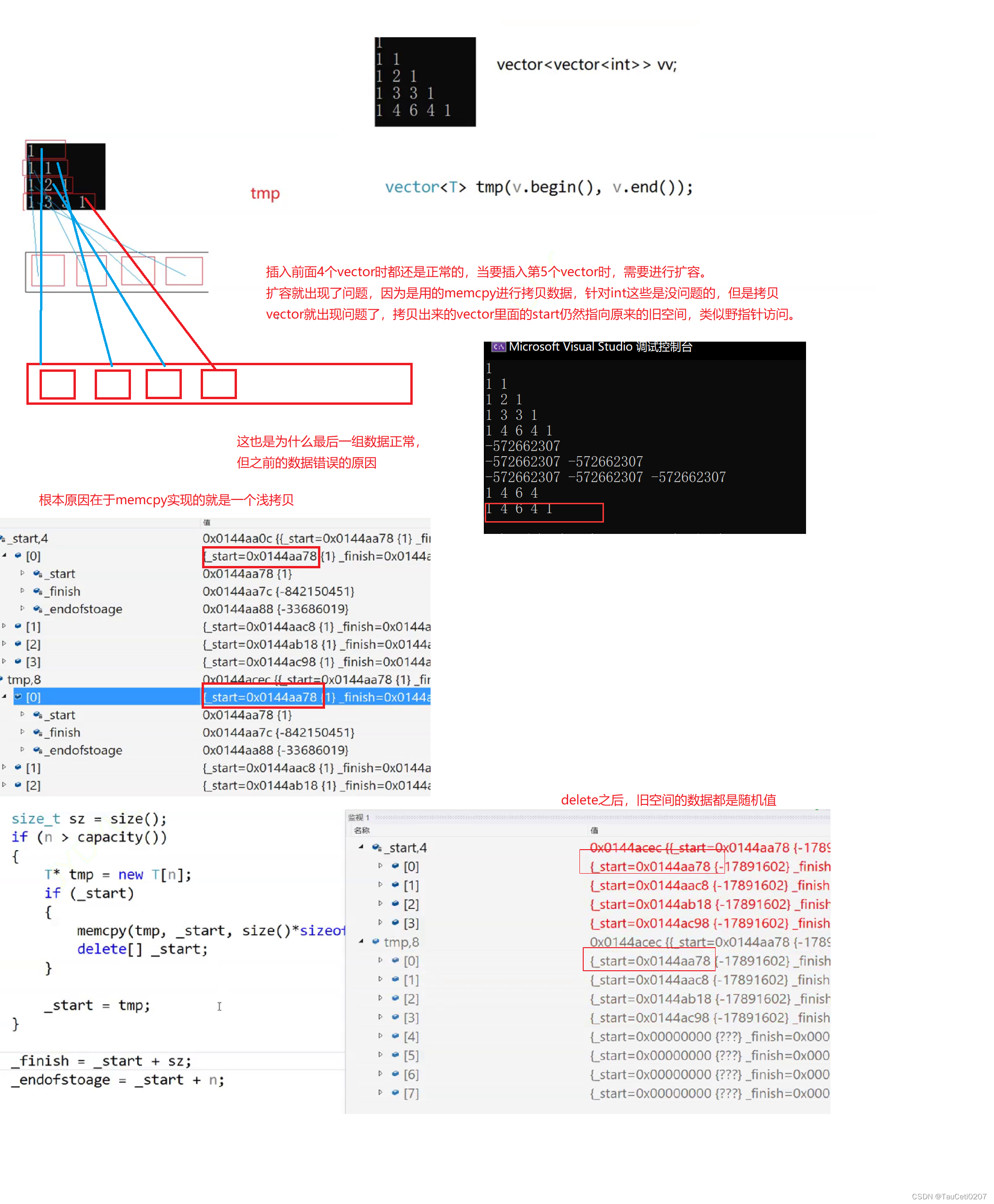This screenshot has height=1204, width=994.
Task: Select the _start,4 row in the left watch list
Action: [x=215, y=539]
